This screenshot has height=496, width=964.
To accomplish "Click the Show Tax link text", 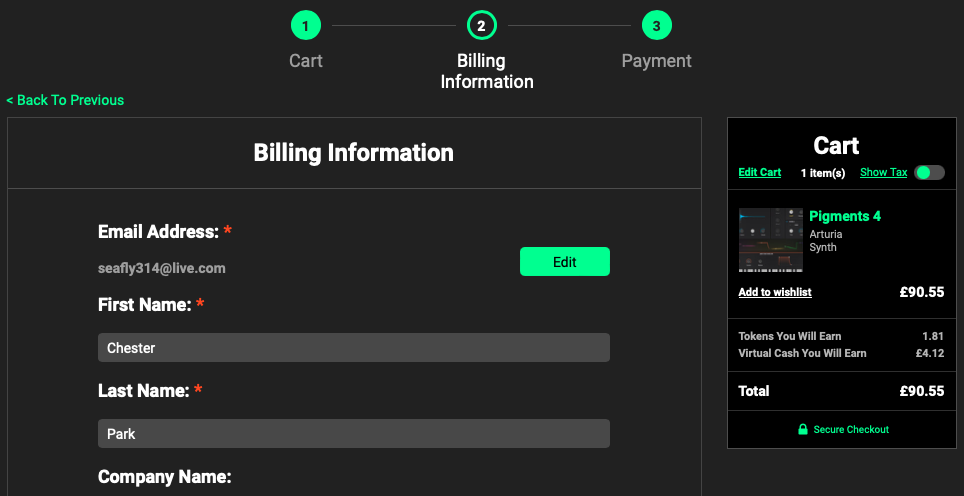I will (x=883, y=172).
